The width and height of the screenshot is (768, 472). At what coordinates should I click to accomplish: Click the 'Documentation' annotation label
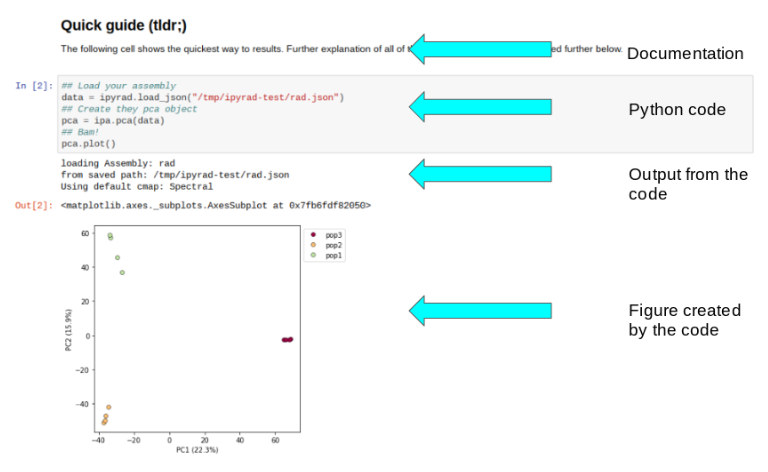tap(685, 53)
